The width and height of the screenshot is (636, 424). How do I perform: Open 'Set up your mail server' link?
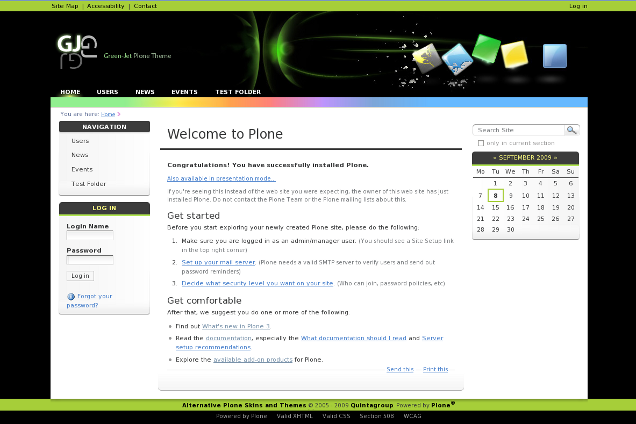tap(218, 263)
